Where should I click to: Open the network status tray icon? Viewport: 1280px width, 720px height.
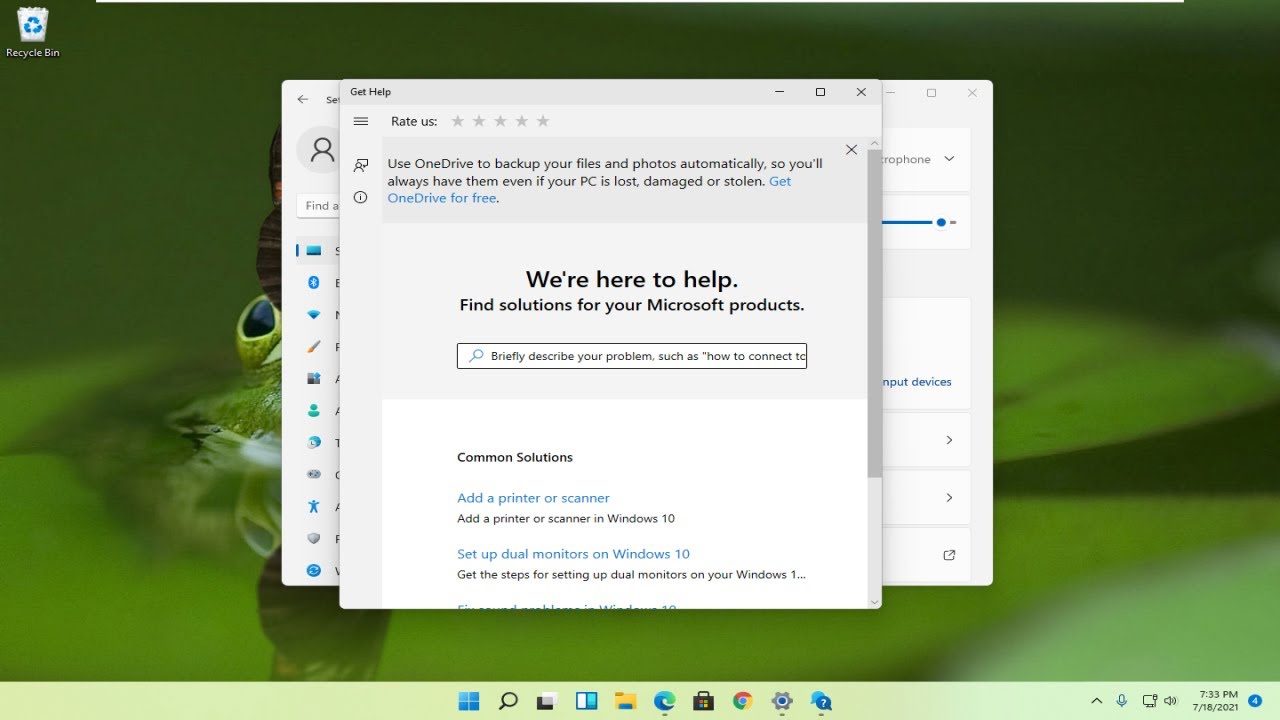[1149, 701]
